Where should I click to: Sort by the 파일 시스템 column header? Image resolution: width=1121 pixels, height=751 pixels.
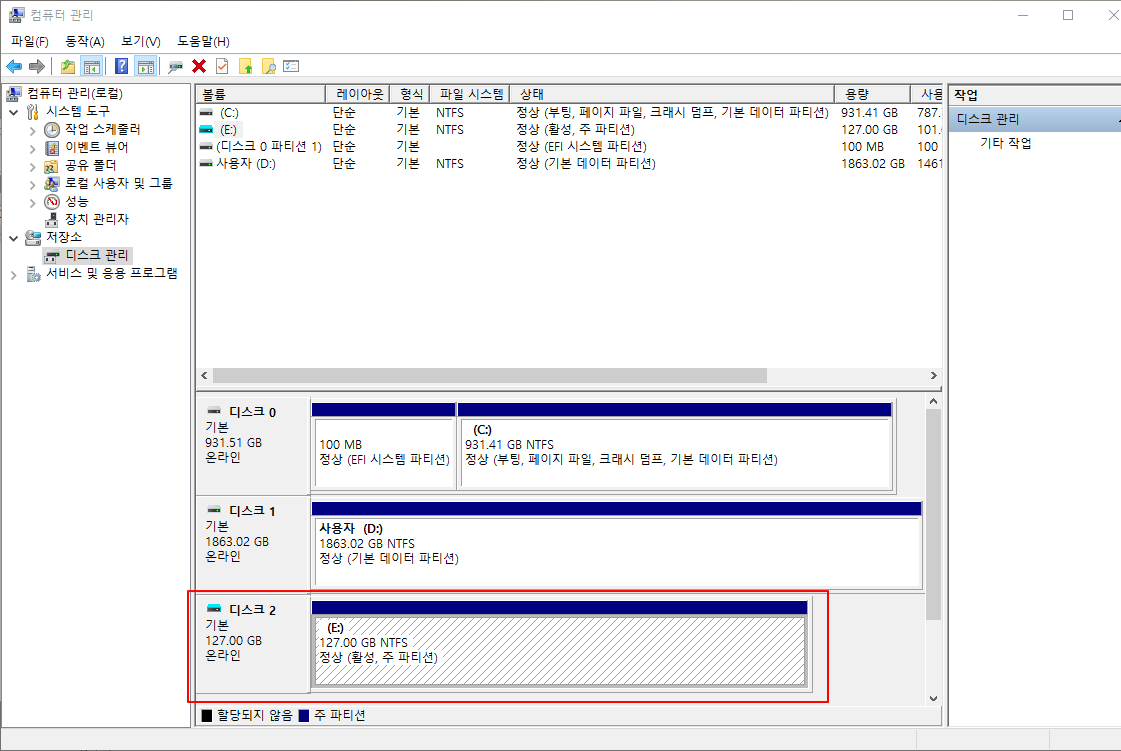click(470, 94)
